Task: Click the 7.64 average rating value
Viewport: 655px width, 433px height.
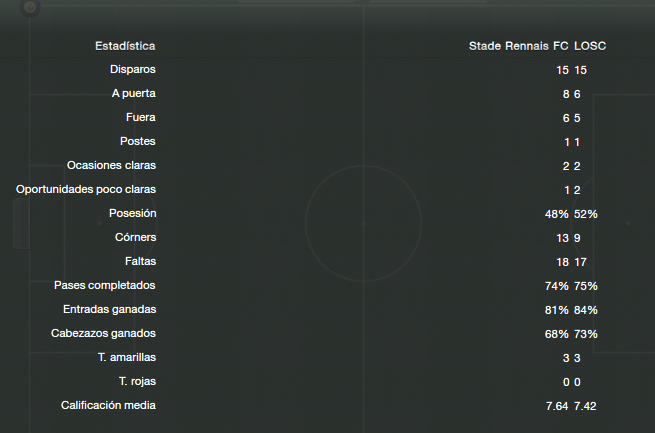Action: click(x=557, y=406)
